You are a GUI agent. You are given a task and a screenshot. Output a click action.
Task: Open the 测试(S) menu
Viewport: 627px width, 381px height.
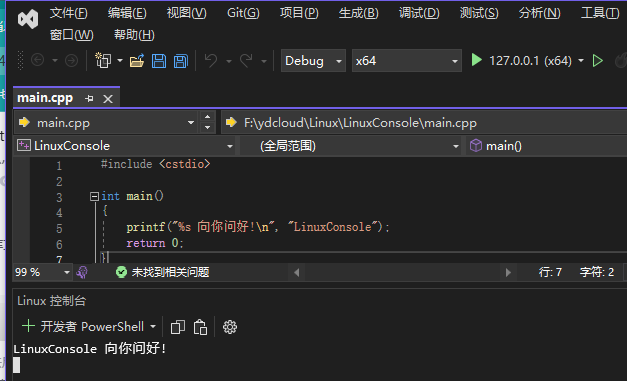479,13
